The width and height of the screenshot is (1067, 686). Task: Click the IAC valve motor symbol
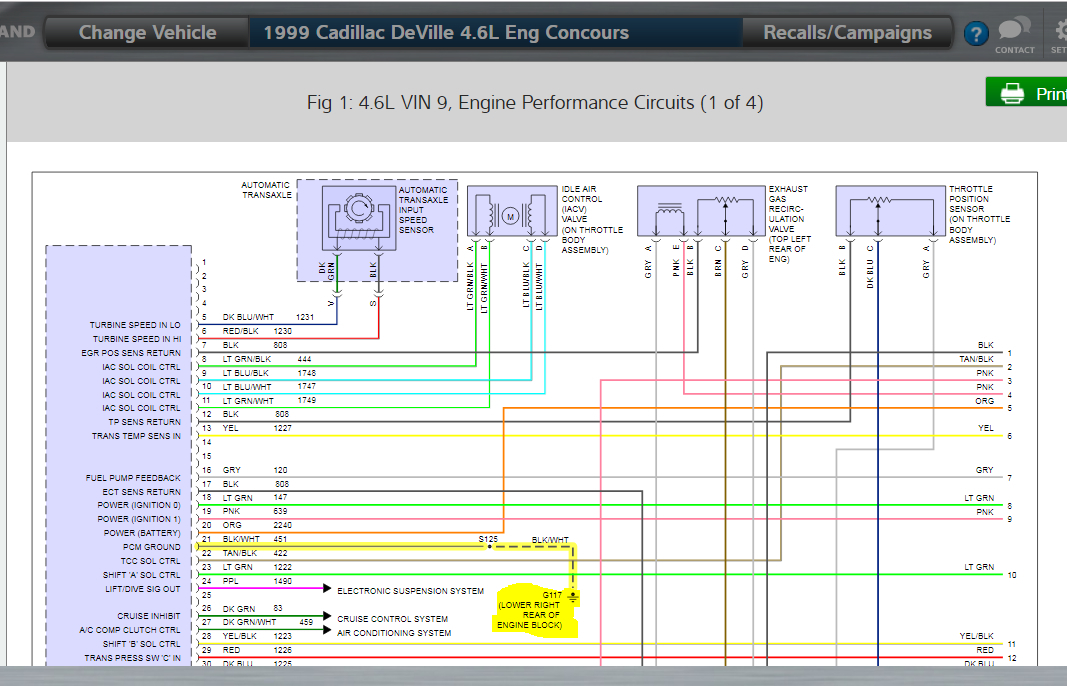click(510, 216)
